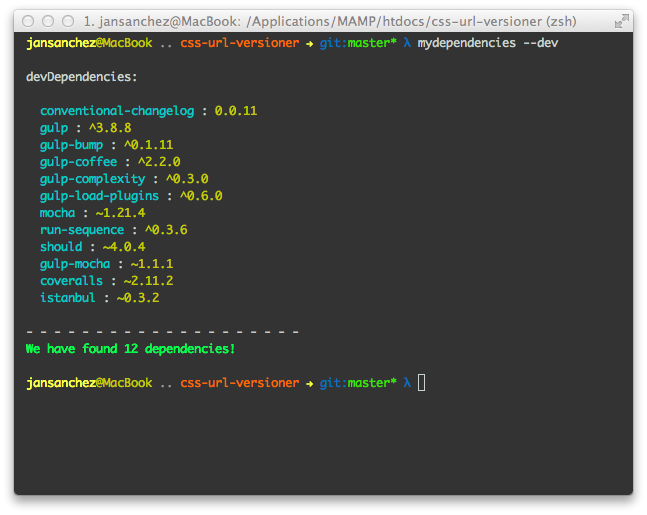This screenshot has width=647, height=515.
Task: Click the '~0.3.2' version value
Action: pos(138,298)
